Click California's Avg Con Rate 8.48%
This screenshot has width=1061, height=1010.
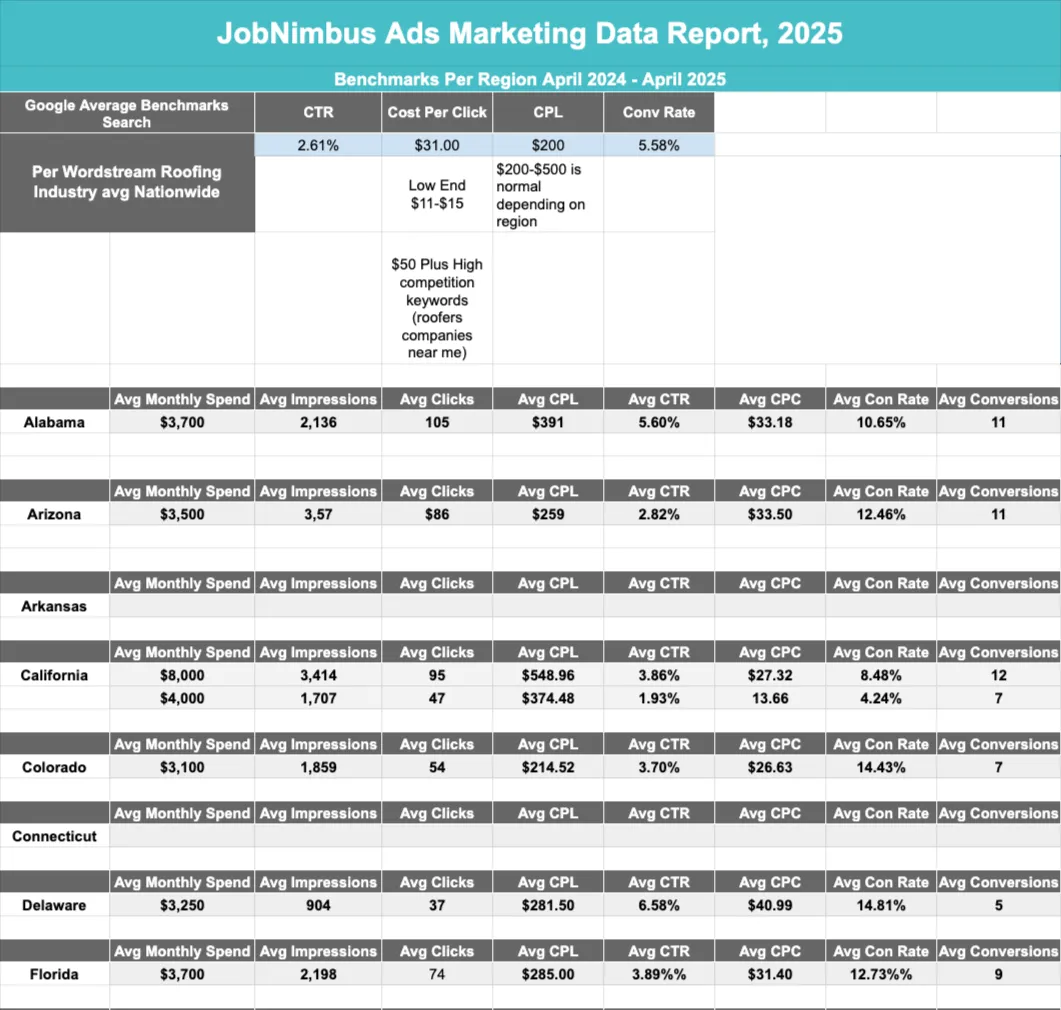881,675
